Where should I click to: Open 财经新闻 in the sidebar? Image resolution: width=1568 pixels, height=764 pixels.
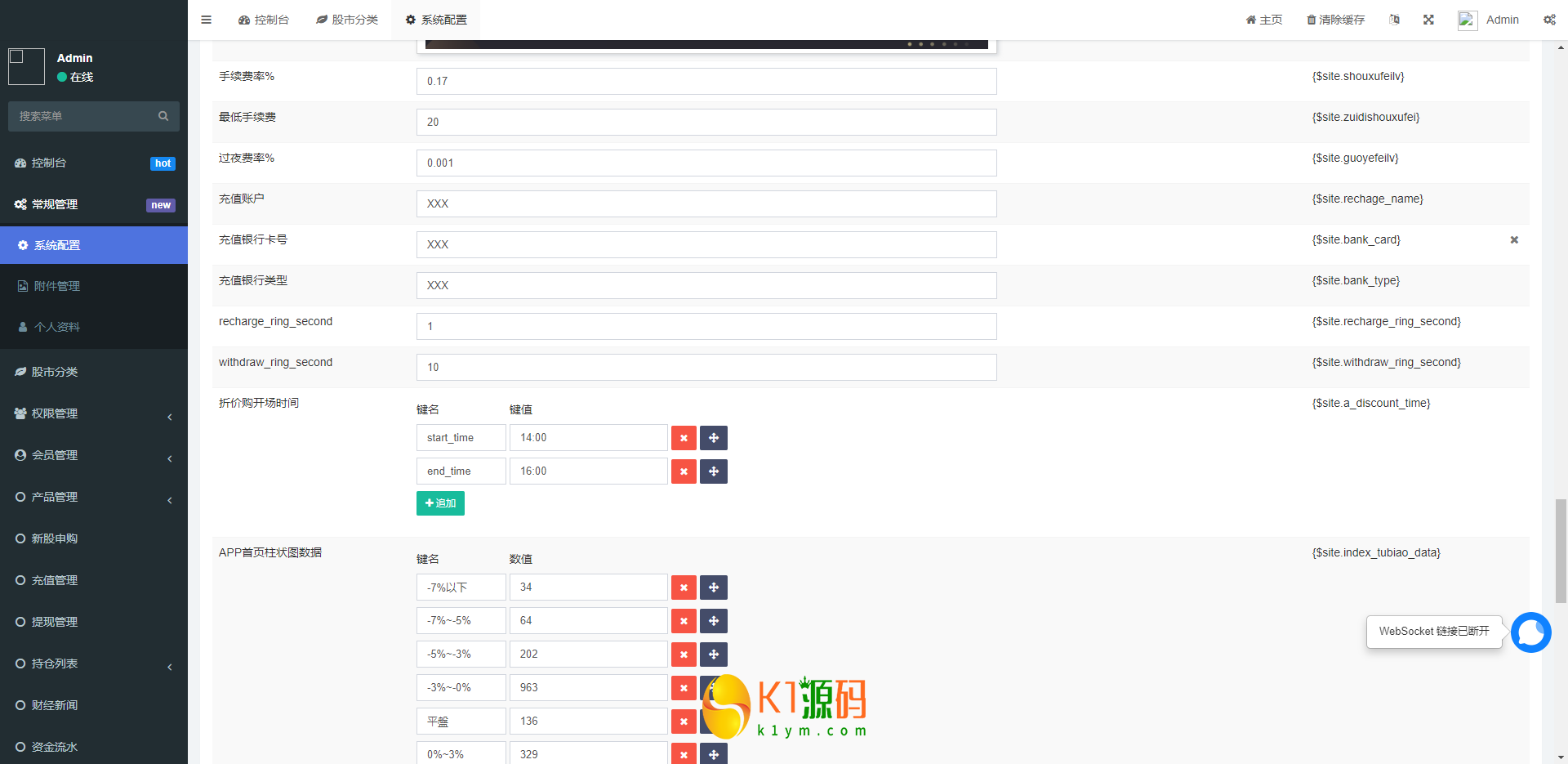(94, 705)
